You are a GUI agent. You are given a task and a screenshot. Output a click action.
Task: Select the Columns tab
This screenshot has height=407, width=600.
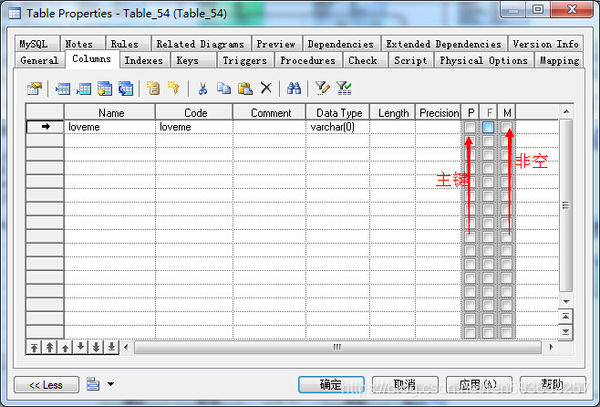click(x=92, y=59)
